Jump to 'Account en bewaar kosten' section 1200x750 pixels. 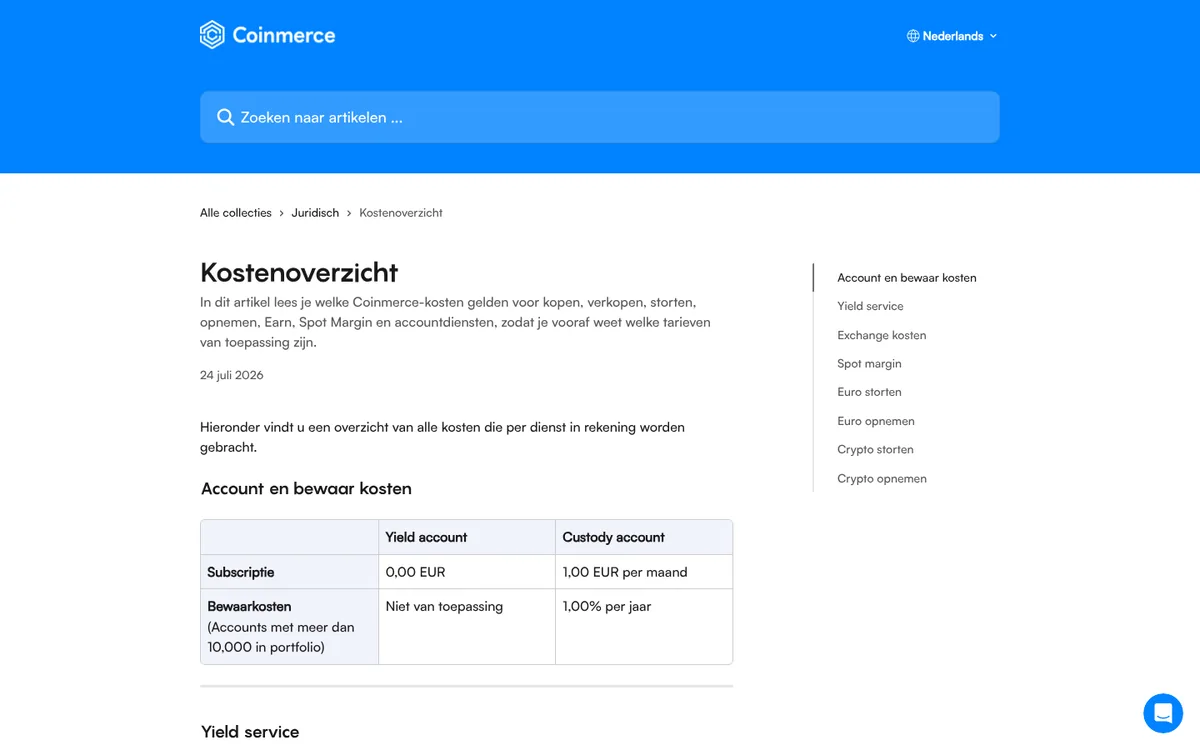[x=907, y=278]
